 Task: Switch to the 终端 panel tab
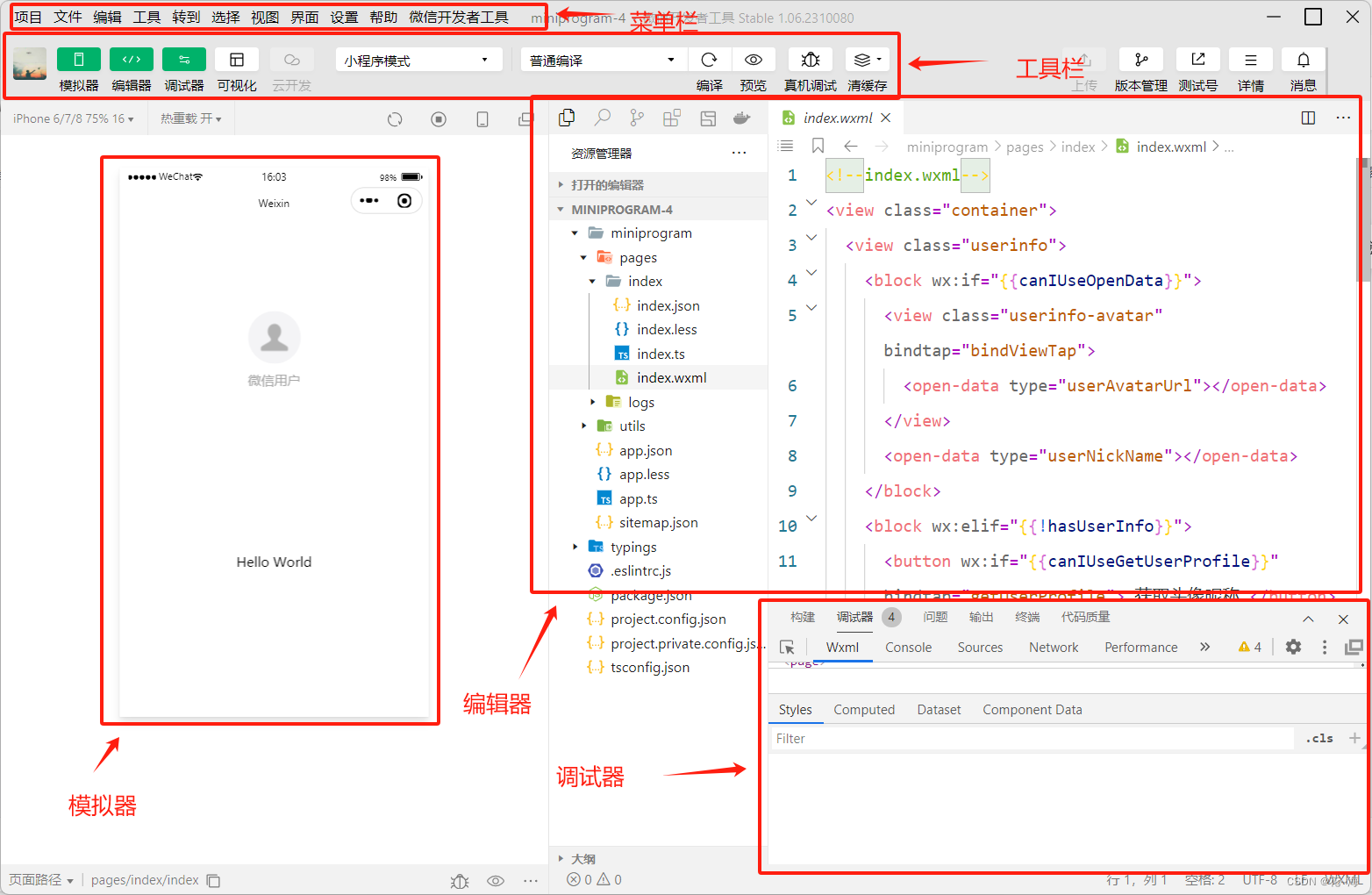[1027, 617]
